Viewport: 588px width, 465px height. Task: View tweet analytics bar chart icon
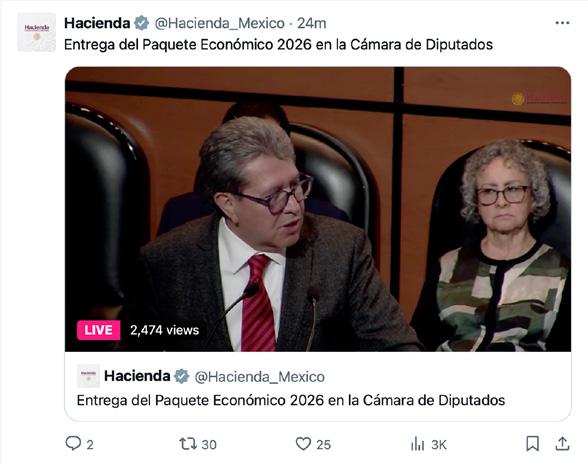click(x=417, y=444)
